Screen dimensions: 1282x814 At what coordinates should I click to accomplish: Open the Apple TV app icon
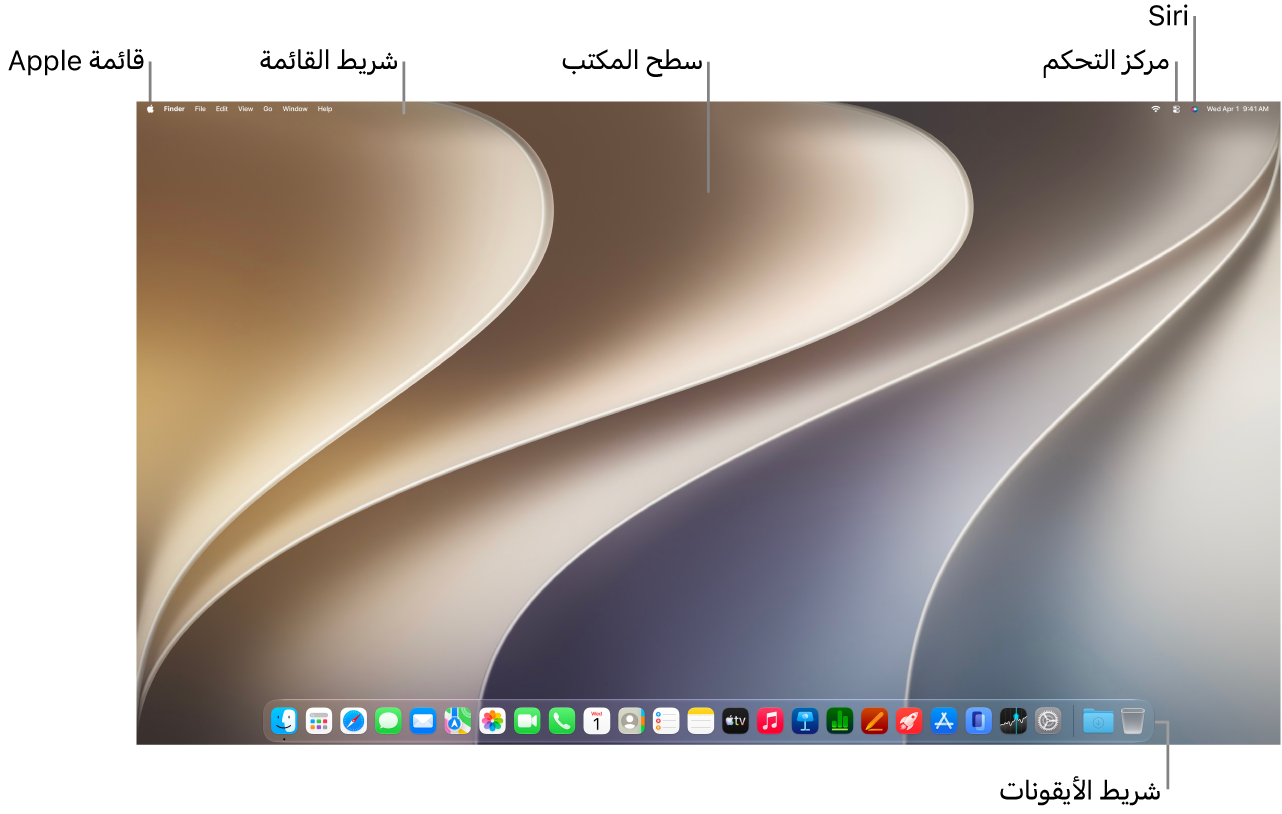pos(735,720)
